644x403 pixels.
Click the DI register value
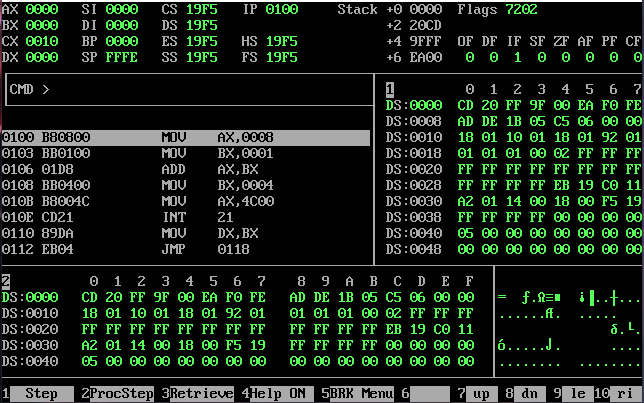(x=122, y=25)
